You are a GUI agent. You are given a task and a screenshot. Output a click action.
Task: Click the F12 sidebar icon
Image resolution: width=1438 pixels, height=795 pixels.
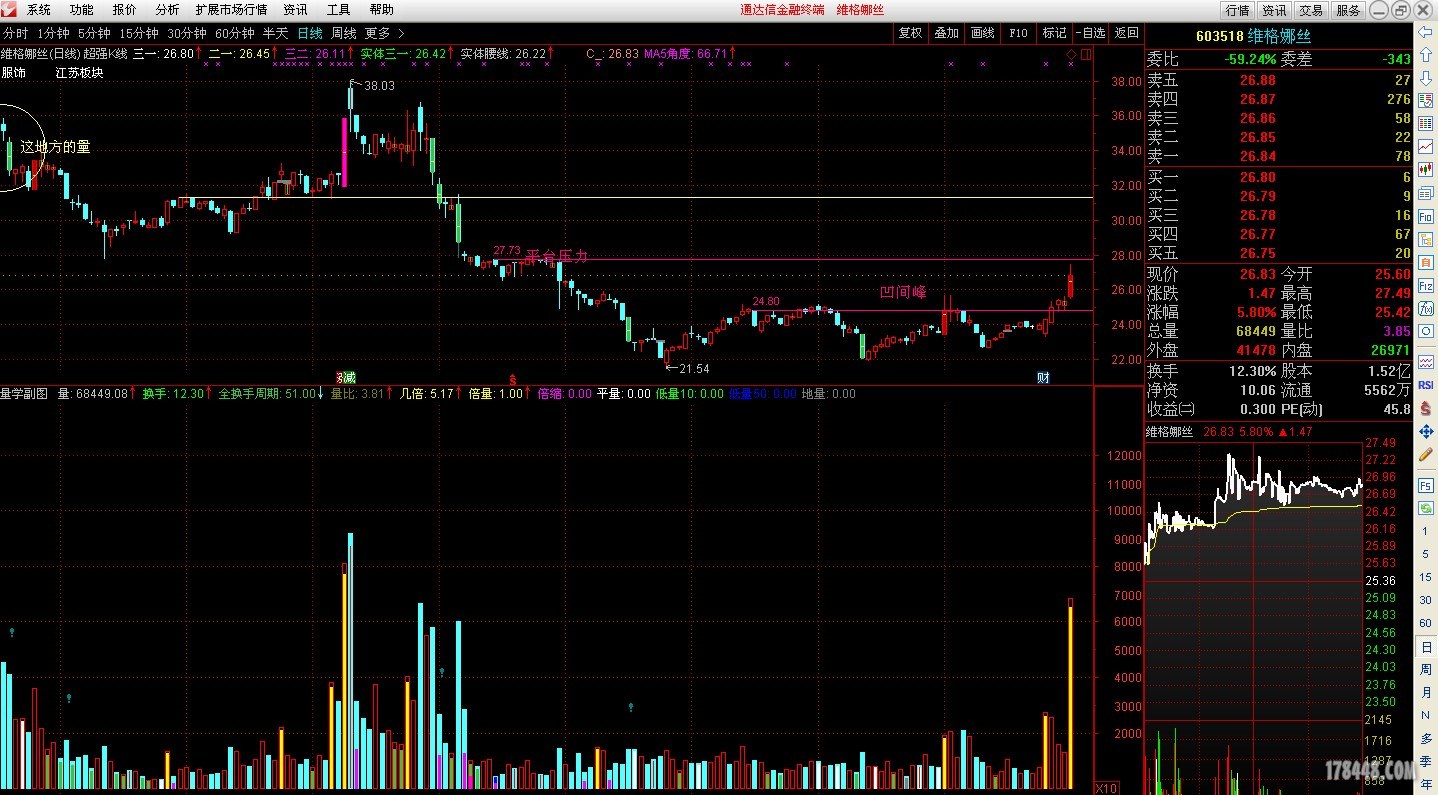(x=1425, y=284)
